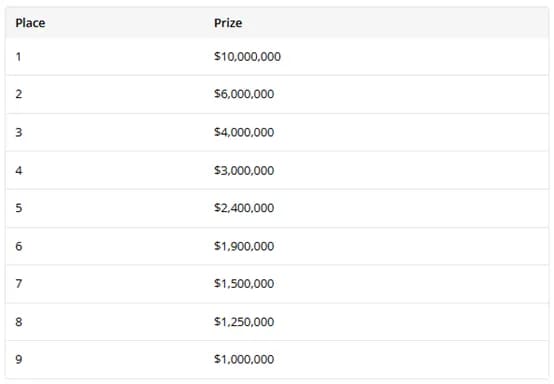Click place number 7 cell

tap(19, 283)
